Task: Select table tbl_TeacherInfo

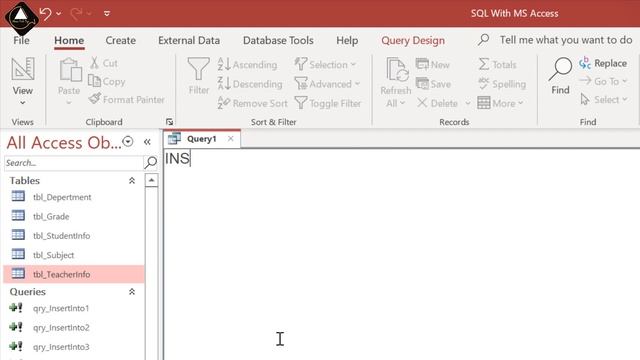Action: (74, 274)
